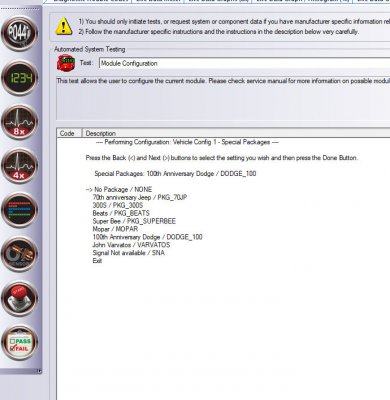Click the Code column header
Screen dimensions: 390x400
click(x=69, y=133)
